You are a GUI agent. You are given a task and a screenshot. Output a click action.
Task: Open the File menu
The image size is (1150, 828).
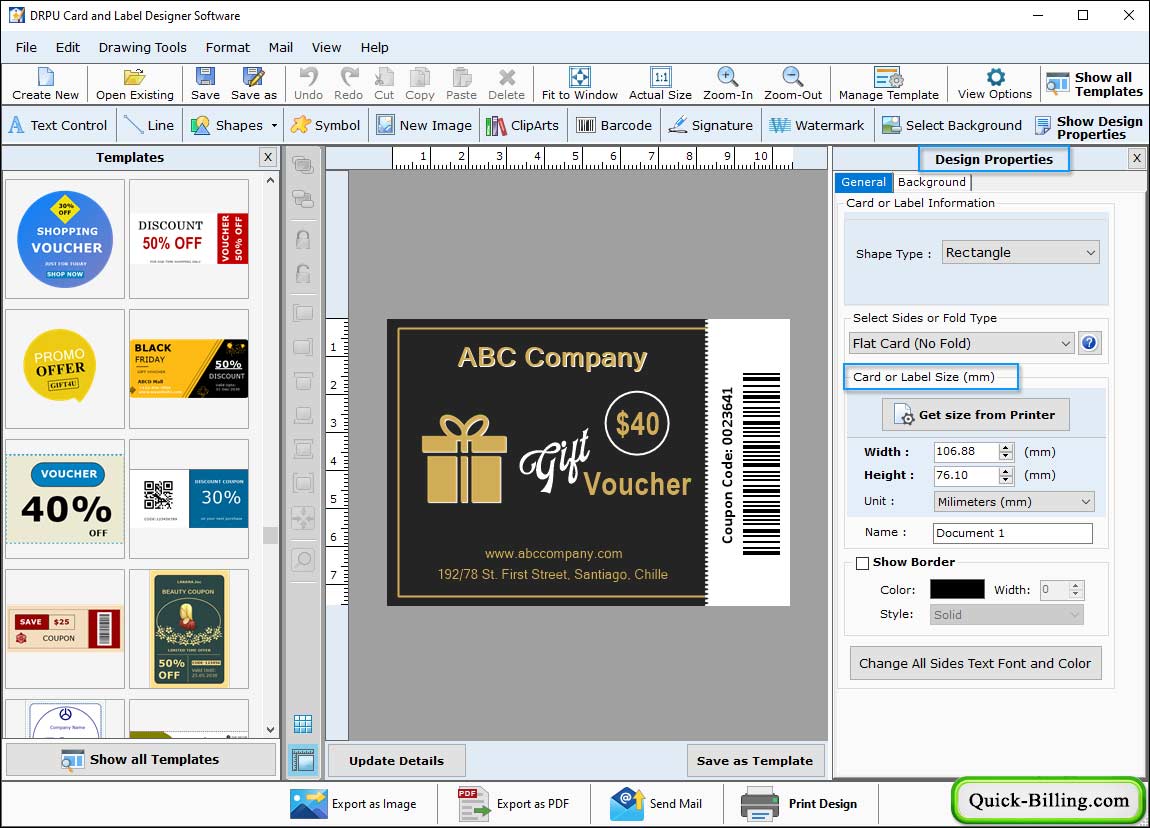point(26,47)
